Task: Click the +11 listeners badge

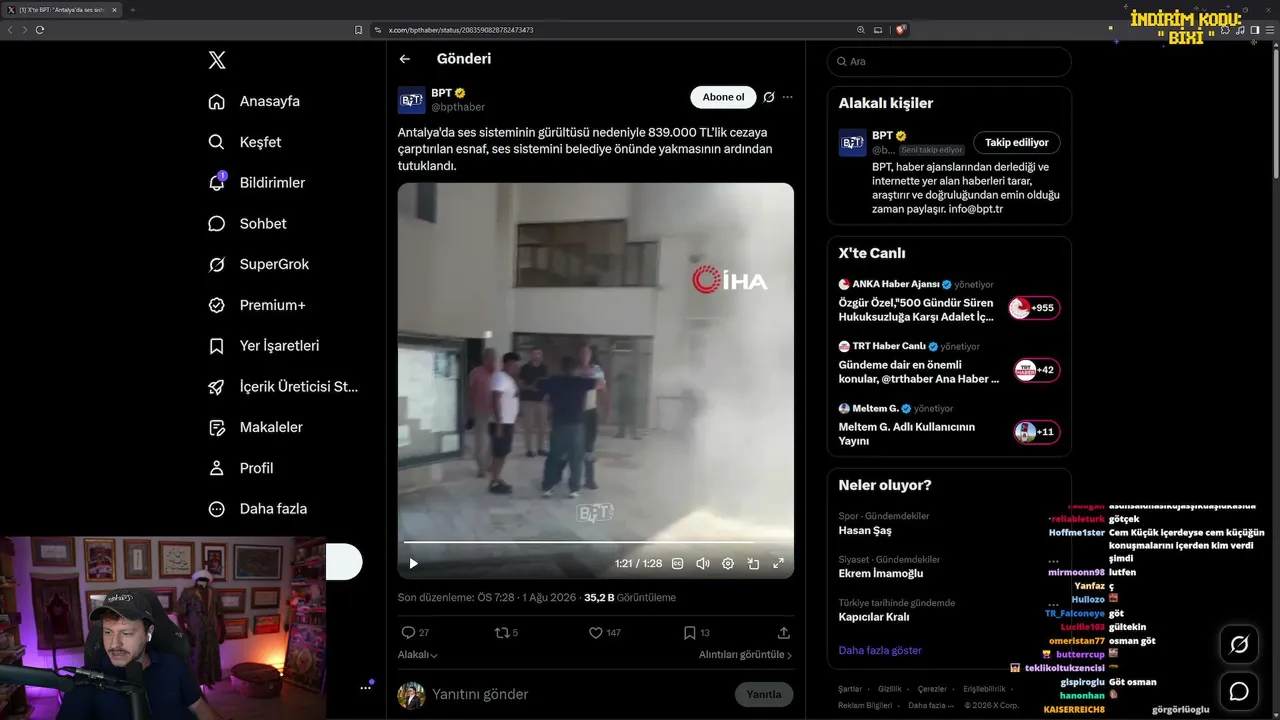Action: (x=1037, y=432)
